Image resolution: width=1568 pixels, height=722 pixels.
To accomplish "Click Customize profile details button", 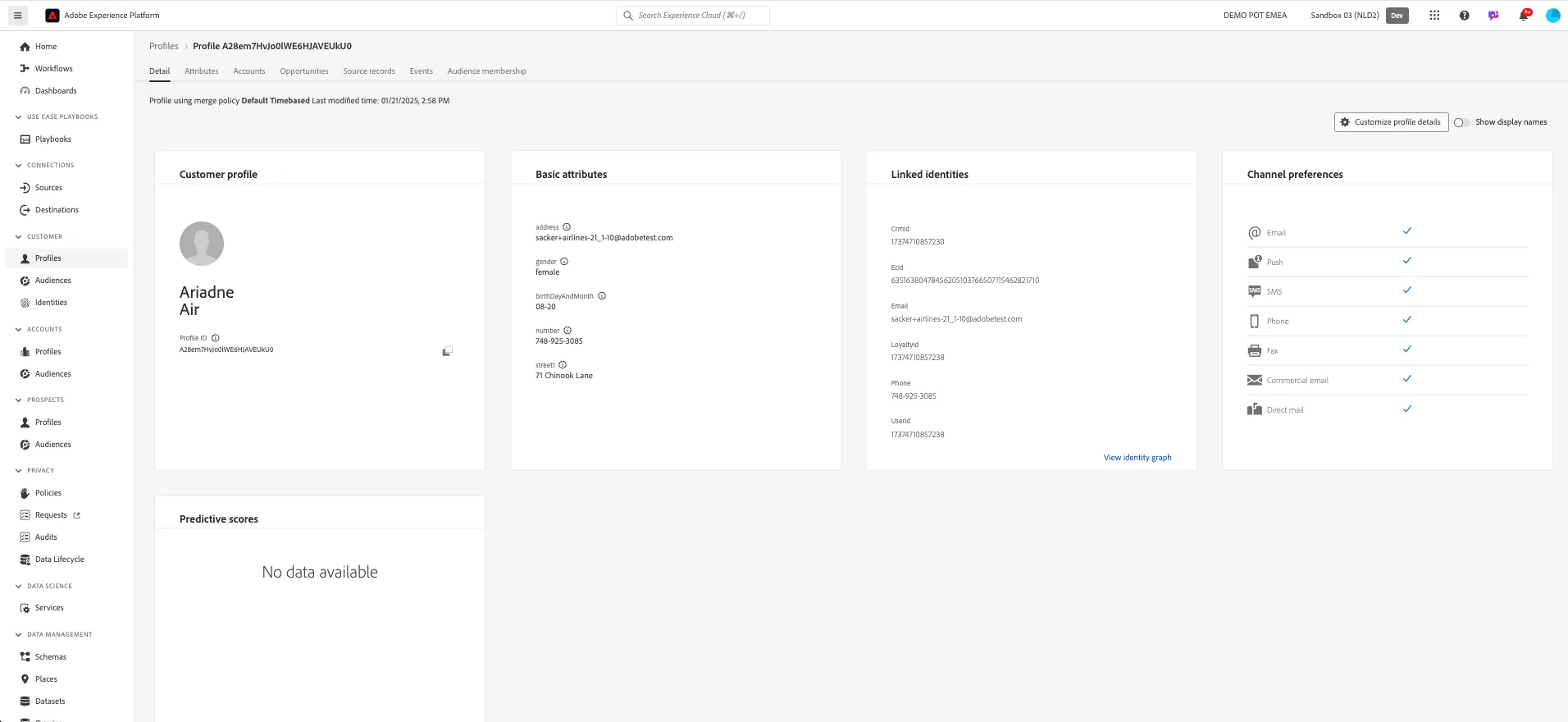I will pos(1391,122).
